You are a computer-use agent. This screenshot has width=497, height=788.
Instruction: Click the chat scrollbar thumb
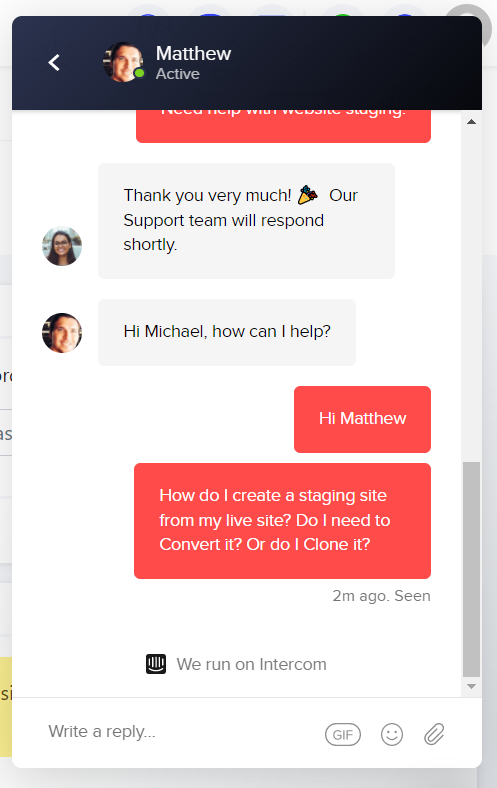pyautogui.click(x=471, y=569)
